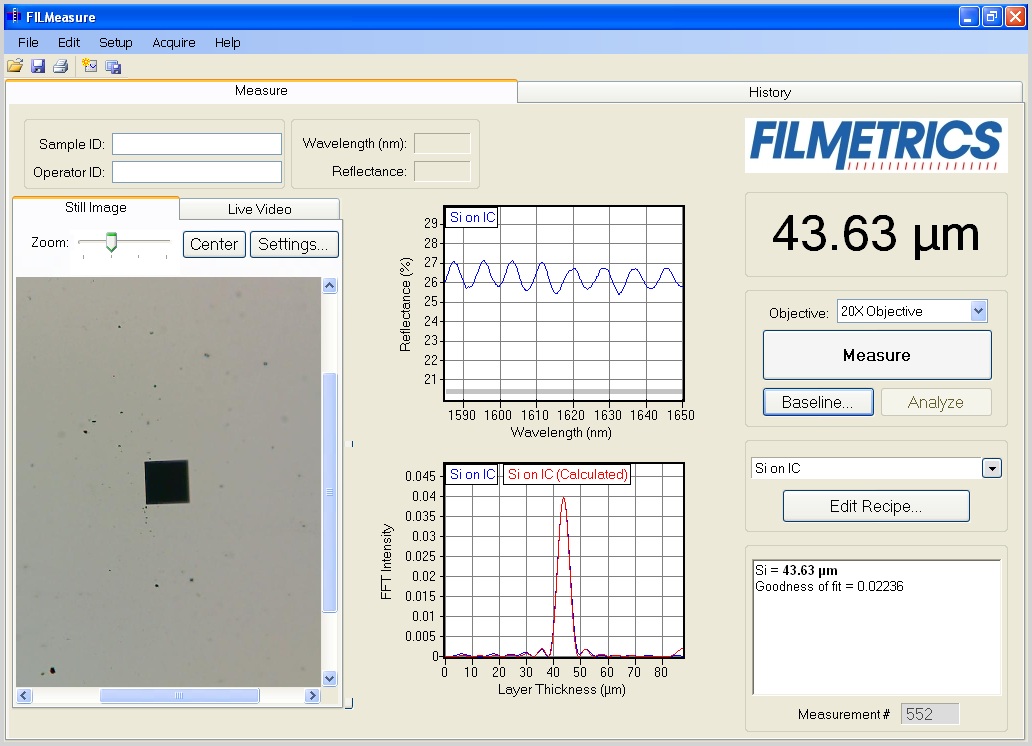Click the dark square in the still image
The width and height of the screenshot is (1032, 746).
click(167, 482)
